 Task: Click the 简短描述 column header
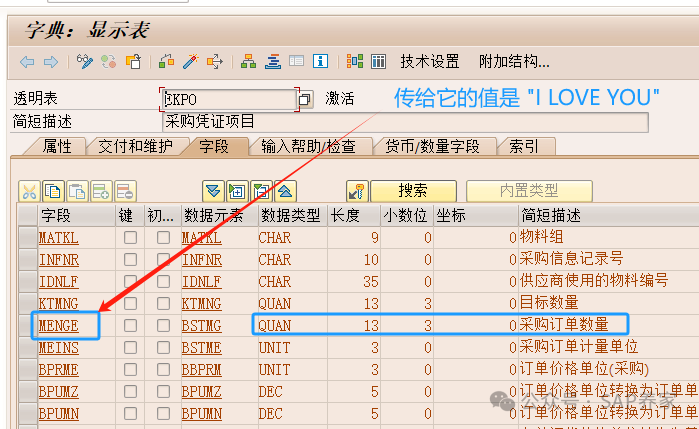coord(609,215)
